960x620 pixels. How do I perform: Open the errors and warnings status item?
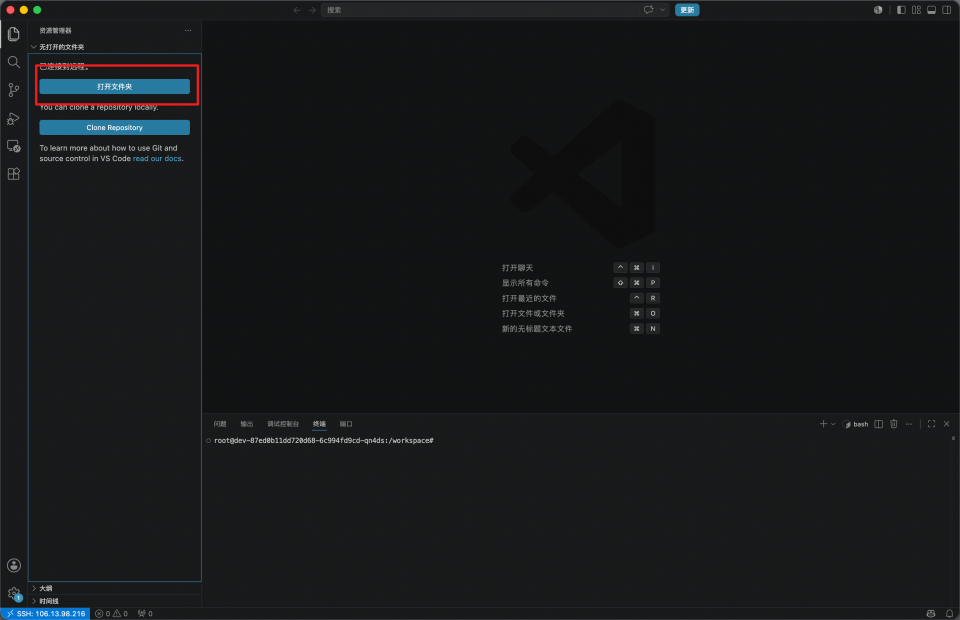pos(111,613)
